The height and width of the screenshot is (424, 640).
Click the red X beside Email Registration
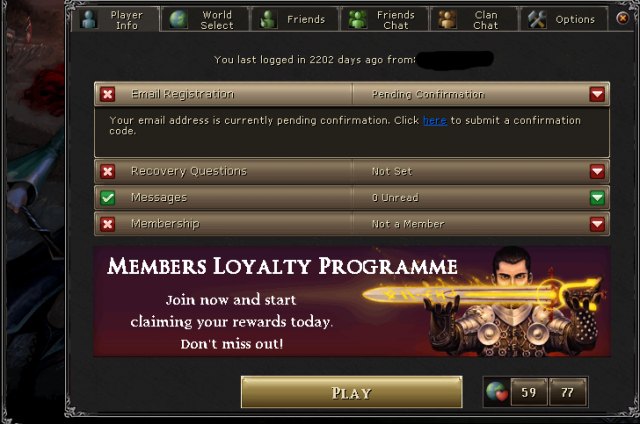[x=108, y=94]
